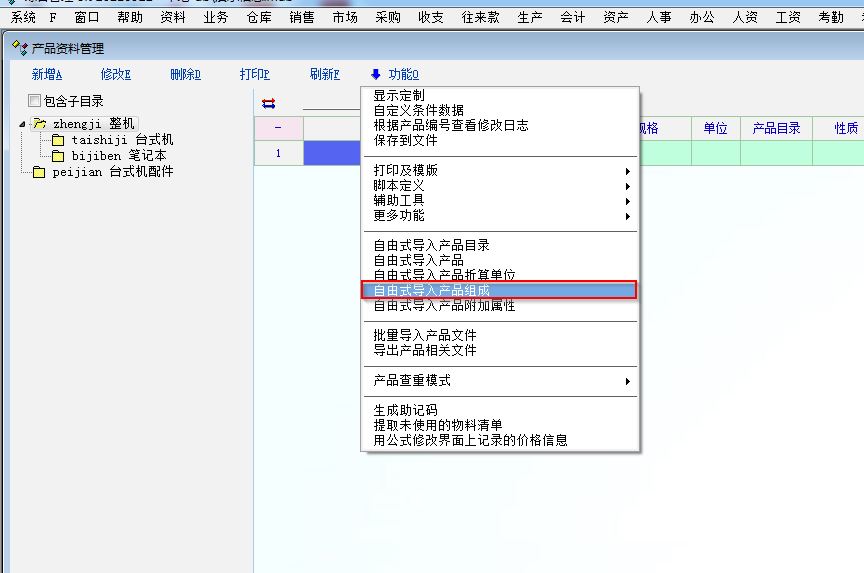Click the bijiben 笔记本 folder icon

(x=58, y=156)
